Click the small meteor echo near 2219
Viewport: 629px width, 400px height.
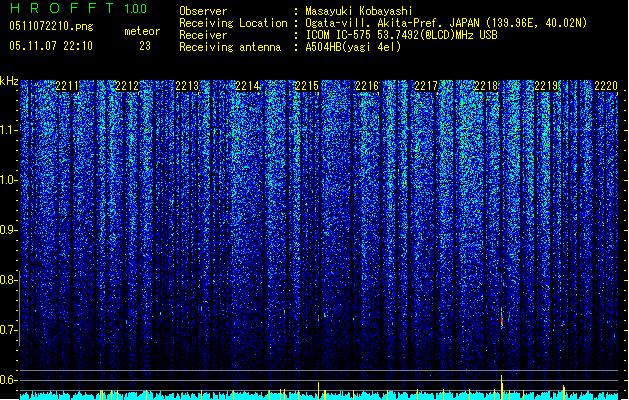coord(563,323)
